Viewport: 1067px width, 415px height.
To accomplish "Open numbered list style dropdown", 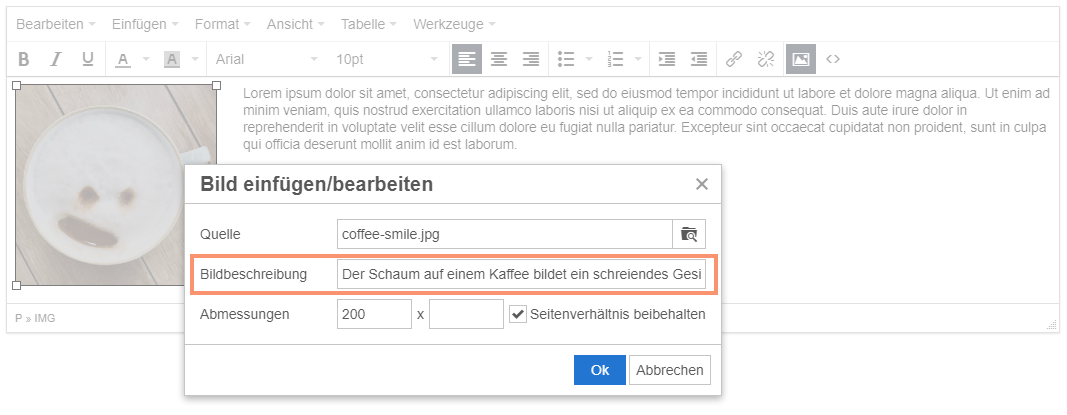I will tap(638, 59).
